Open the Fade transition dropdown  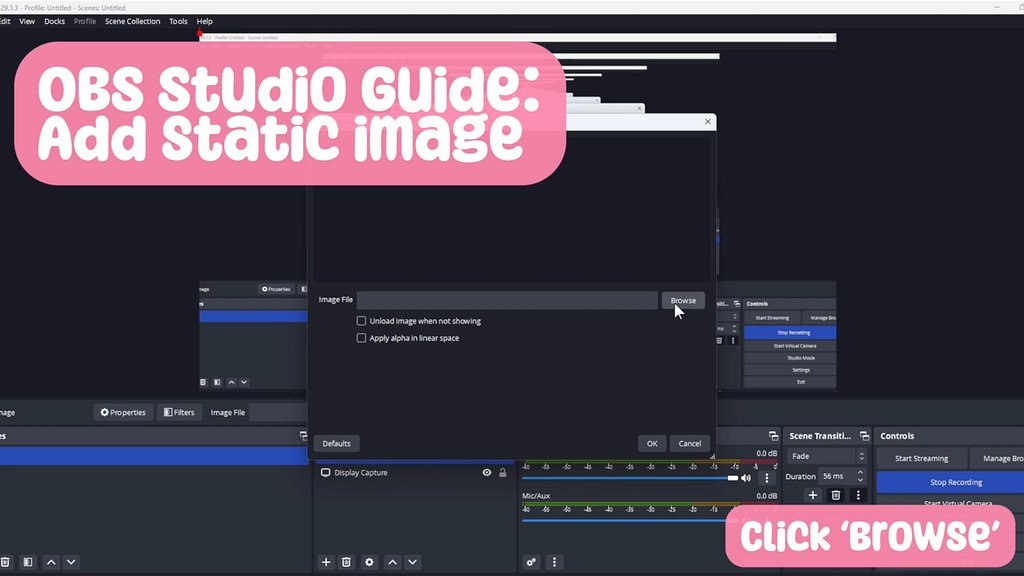(827, 456)
